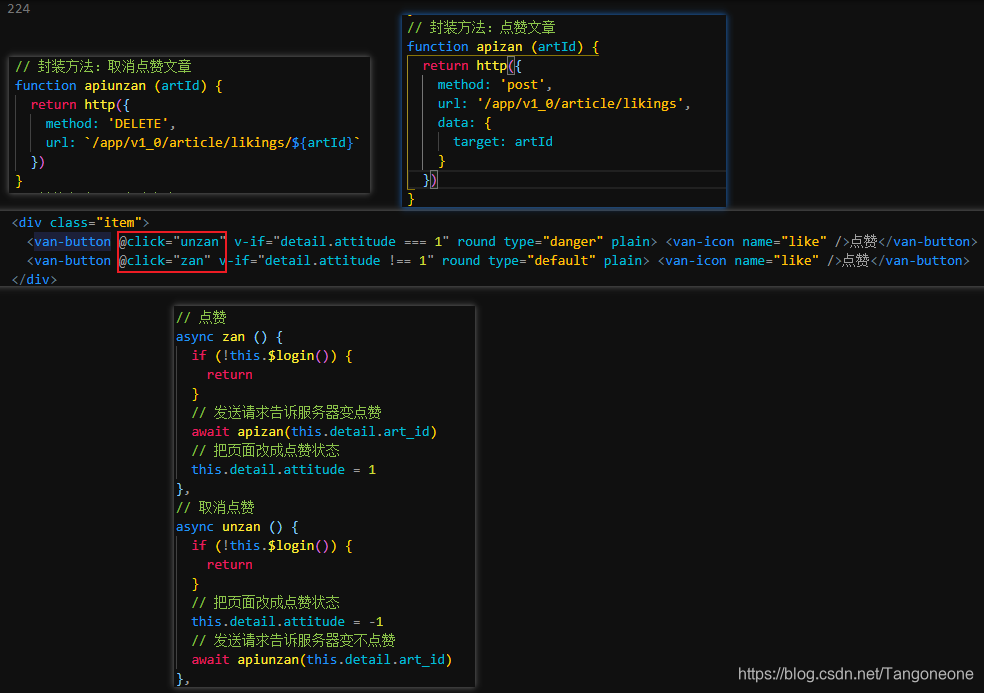Click the comment '// 封装方法: 取消点赞文章'
Viewport: 984px width, 693px height.
(103, 67)
